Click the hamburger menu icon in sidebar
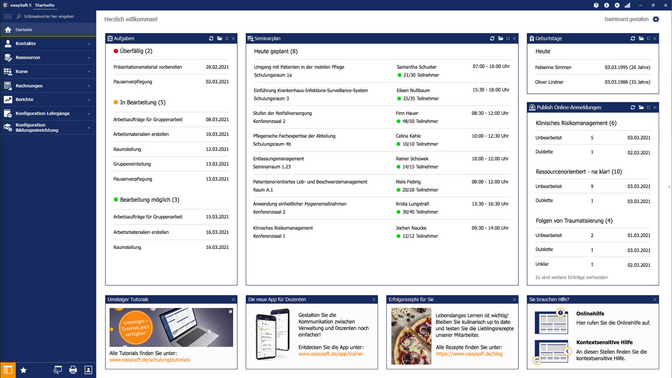 pos(8,16)
